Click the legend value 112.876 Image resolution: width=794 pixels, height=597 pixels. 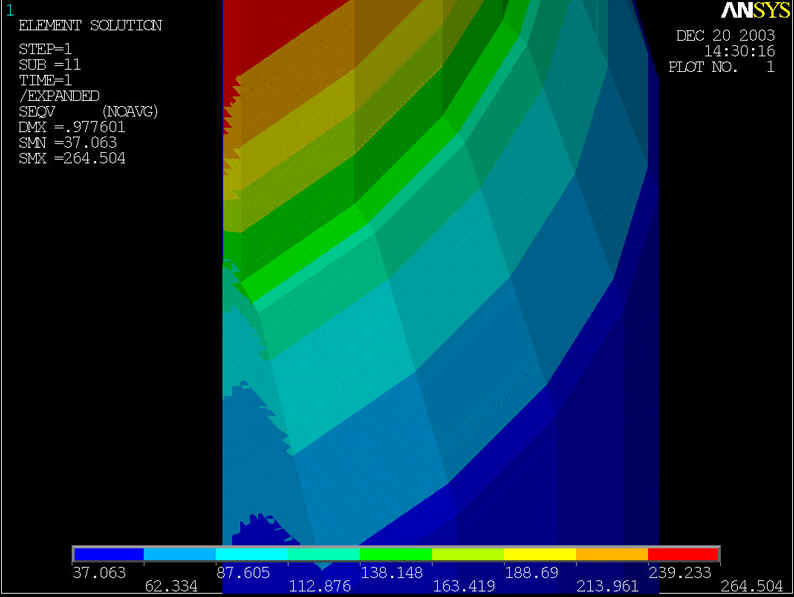320,586
